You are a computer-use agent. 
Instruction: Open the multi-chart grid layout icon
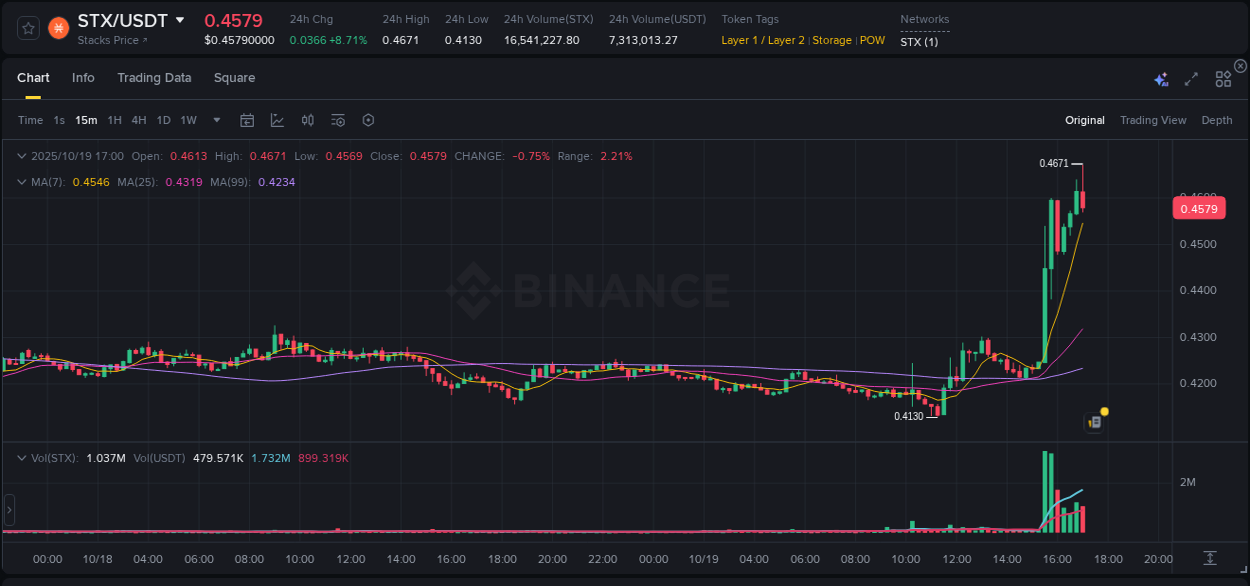pos(1222,78)
